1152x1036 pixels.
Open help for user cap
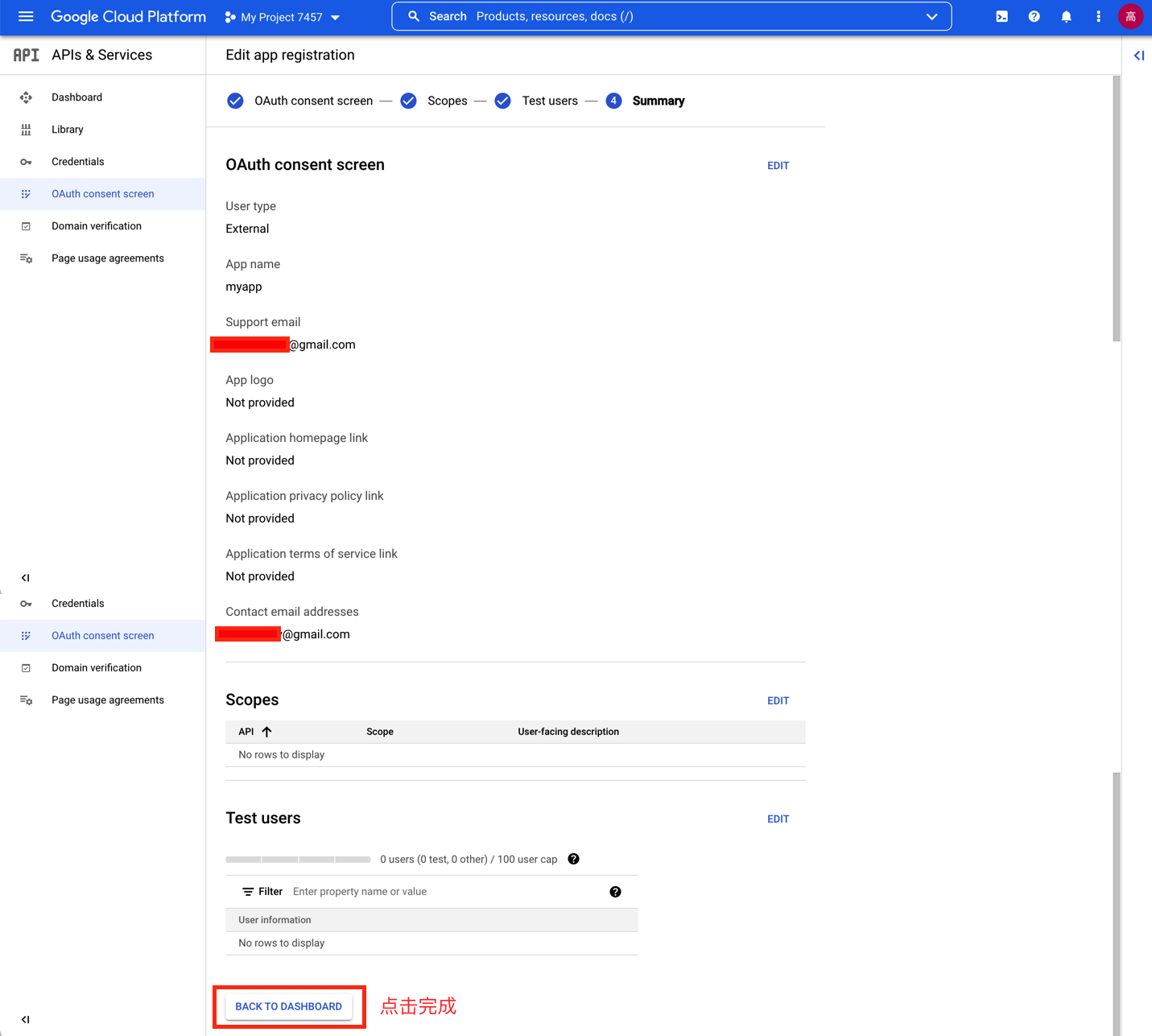573,859
